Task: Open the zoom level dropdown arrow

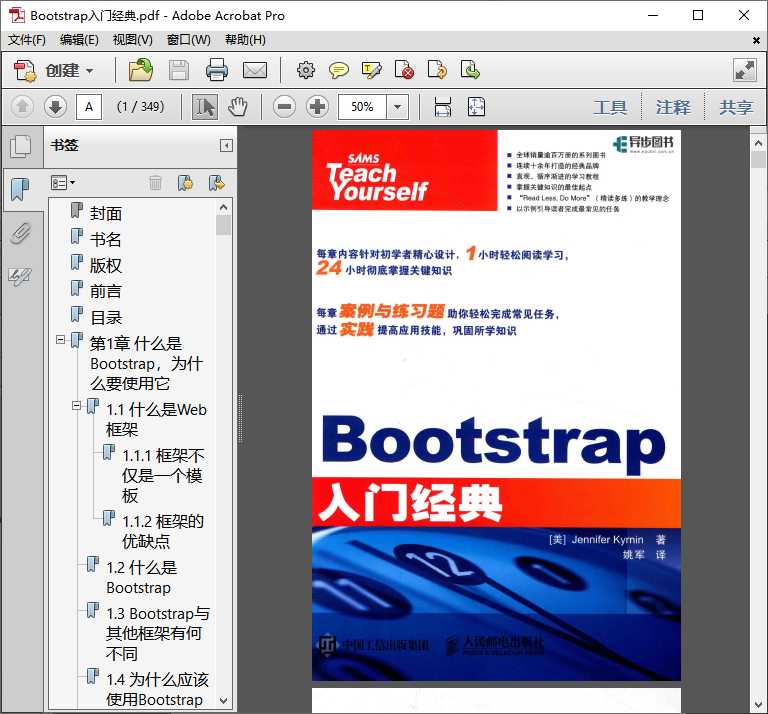Action: pyautogui.click(x=398, y=107)
